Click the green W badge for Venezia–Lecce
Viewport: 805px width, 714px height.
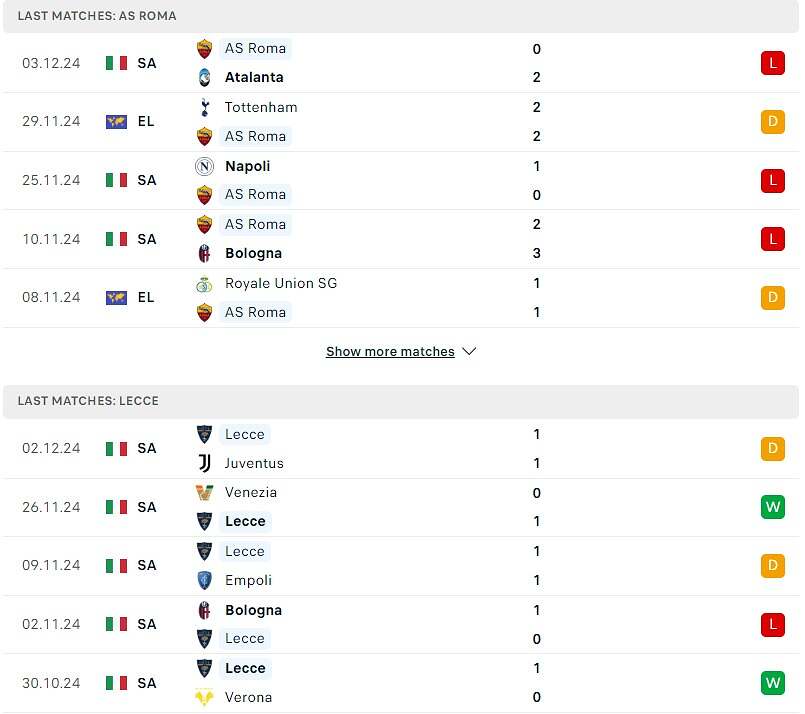[x=773, y=507]
